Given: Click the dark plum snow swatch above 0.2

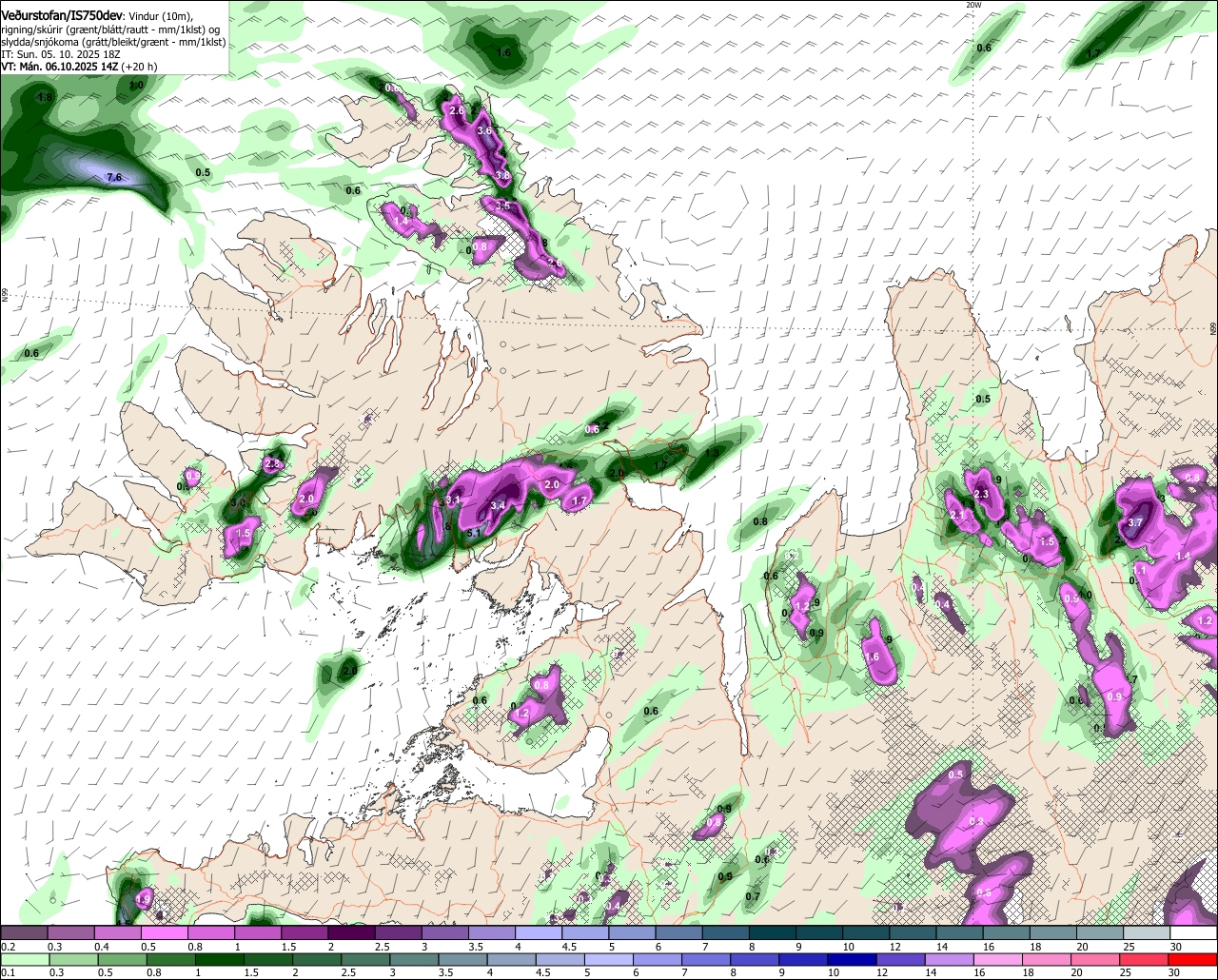Looking at the screenshot, I should (24, 933).
